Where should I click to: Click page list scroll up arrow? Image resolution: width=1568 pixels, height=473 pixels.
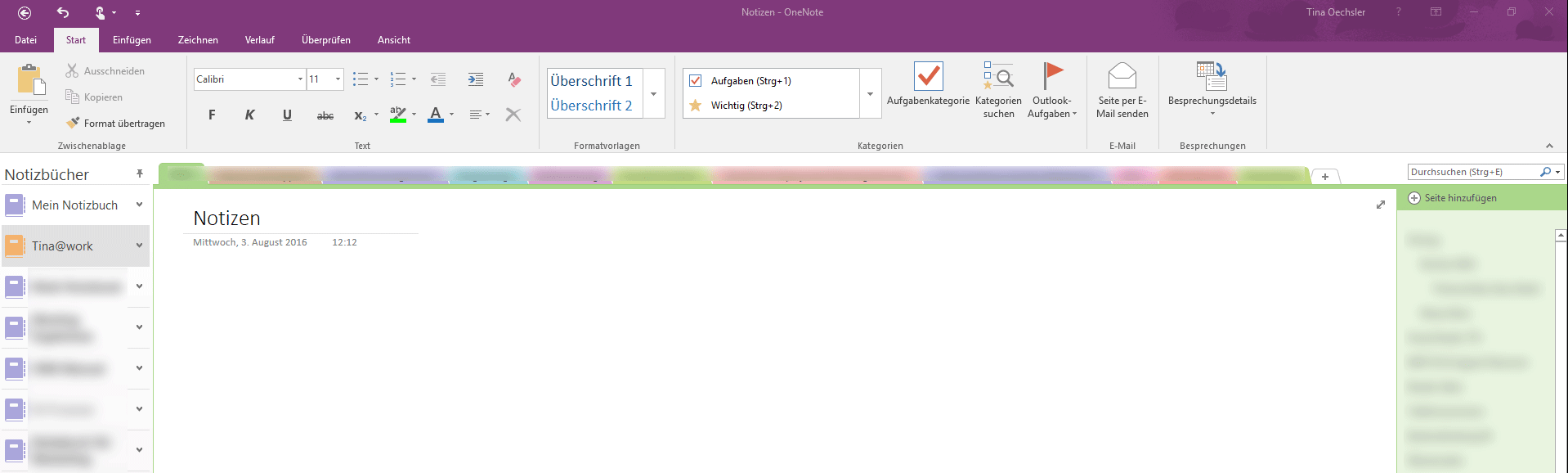pyautogui.click(x=1561, y=236)
